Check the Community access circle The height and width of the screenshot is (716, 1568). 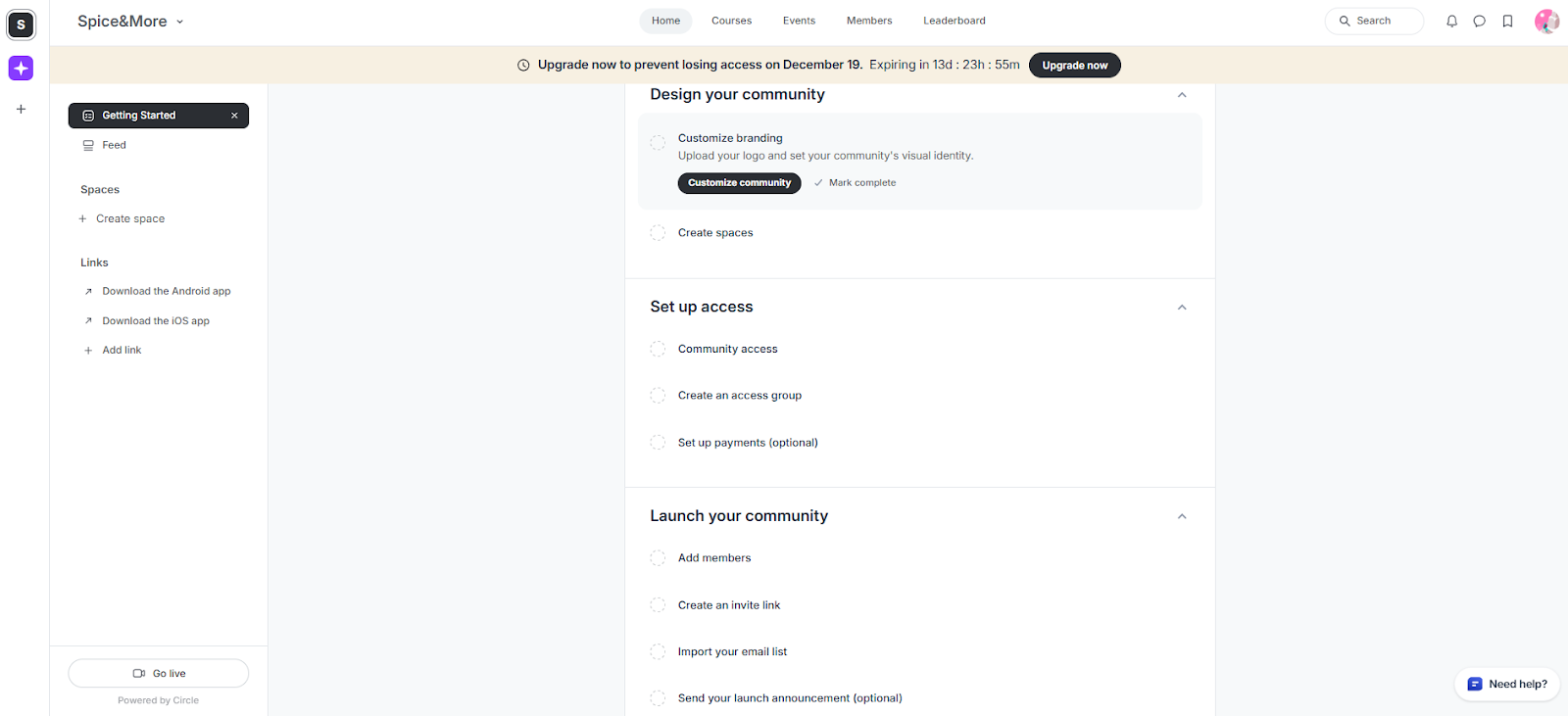coord(658,349)
